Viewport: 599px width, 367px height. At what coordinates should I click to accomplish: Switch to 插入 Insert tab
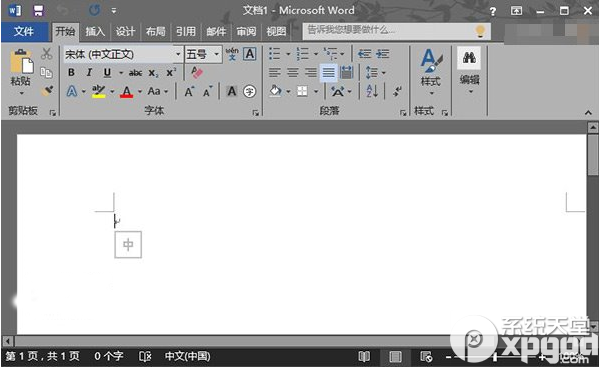[x=95, y=31]
